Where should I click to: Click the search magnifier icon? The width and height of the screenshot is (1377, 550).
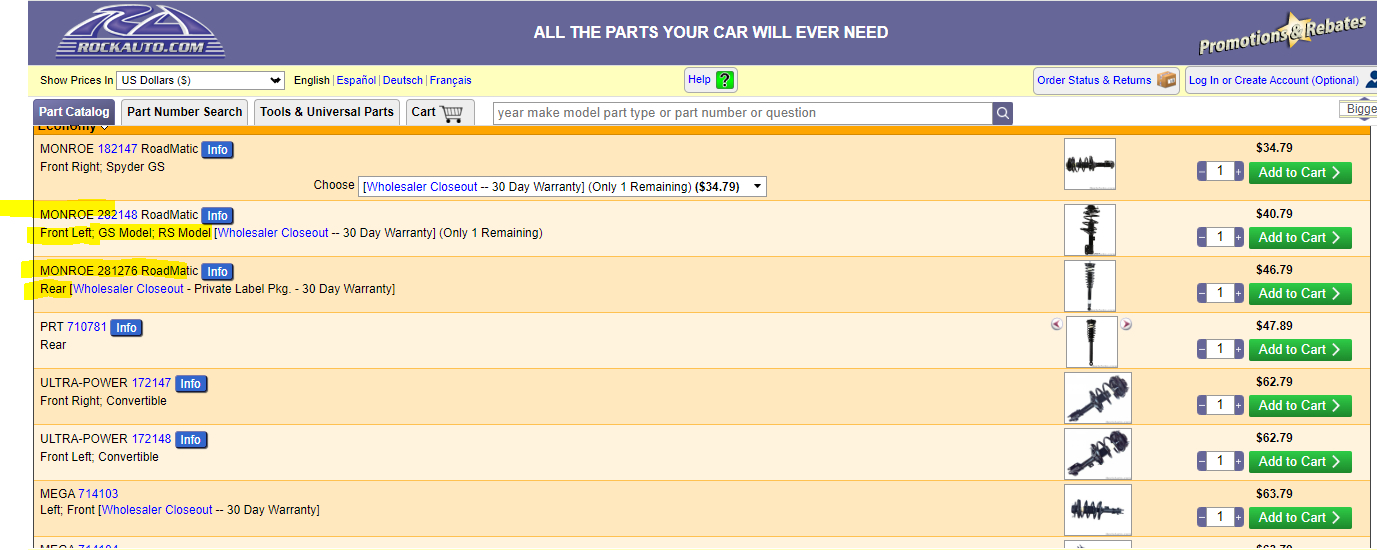(x=1002, y=113)
